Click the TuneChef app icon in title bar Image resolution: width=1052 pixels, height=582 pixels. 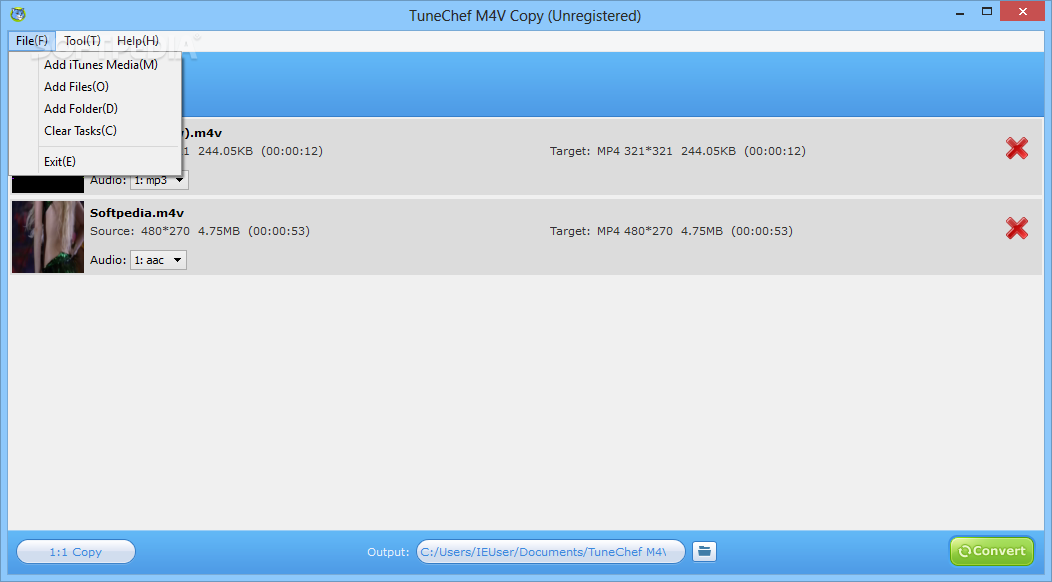coord(18,15)
